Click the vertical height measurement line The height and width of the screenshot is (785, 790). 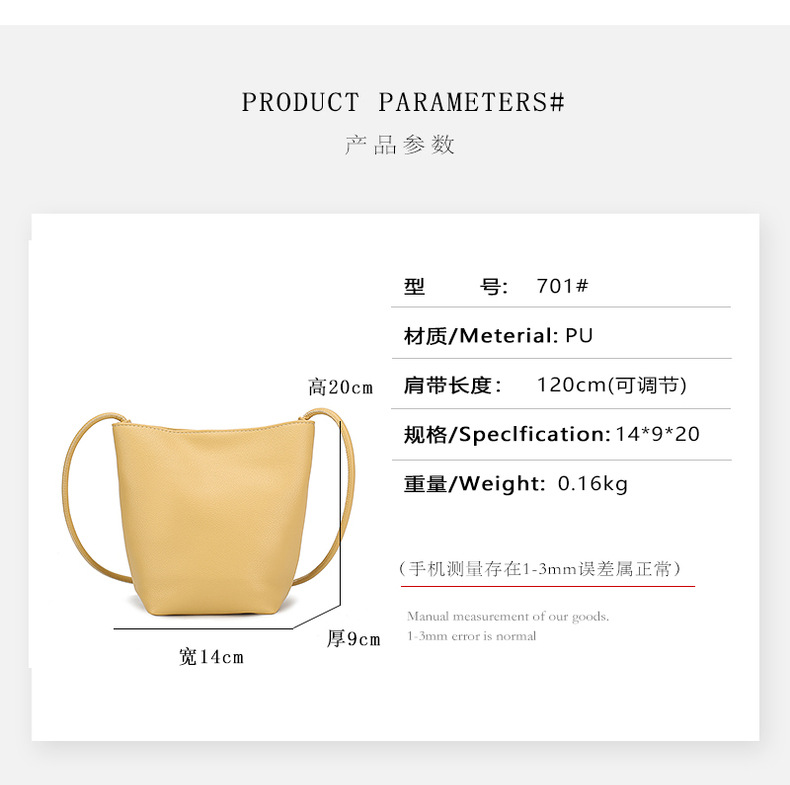click(341, 513)
